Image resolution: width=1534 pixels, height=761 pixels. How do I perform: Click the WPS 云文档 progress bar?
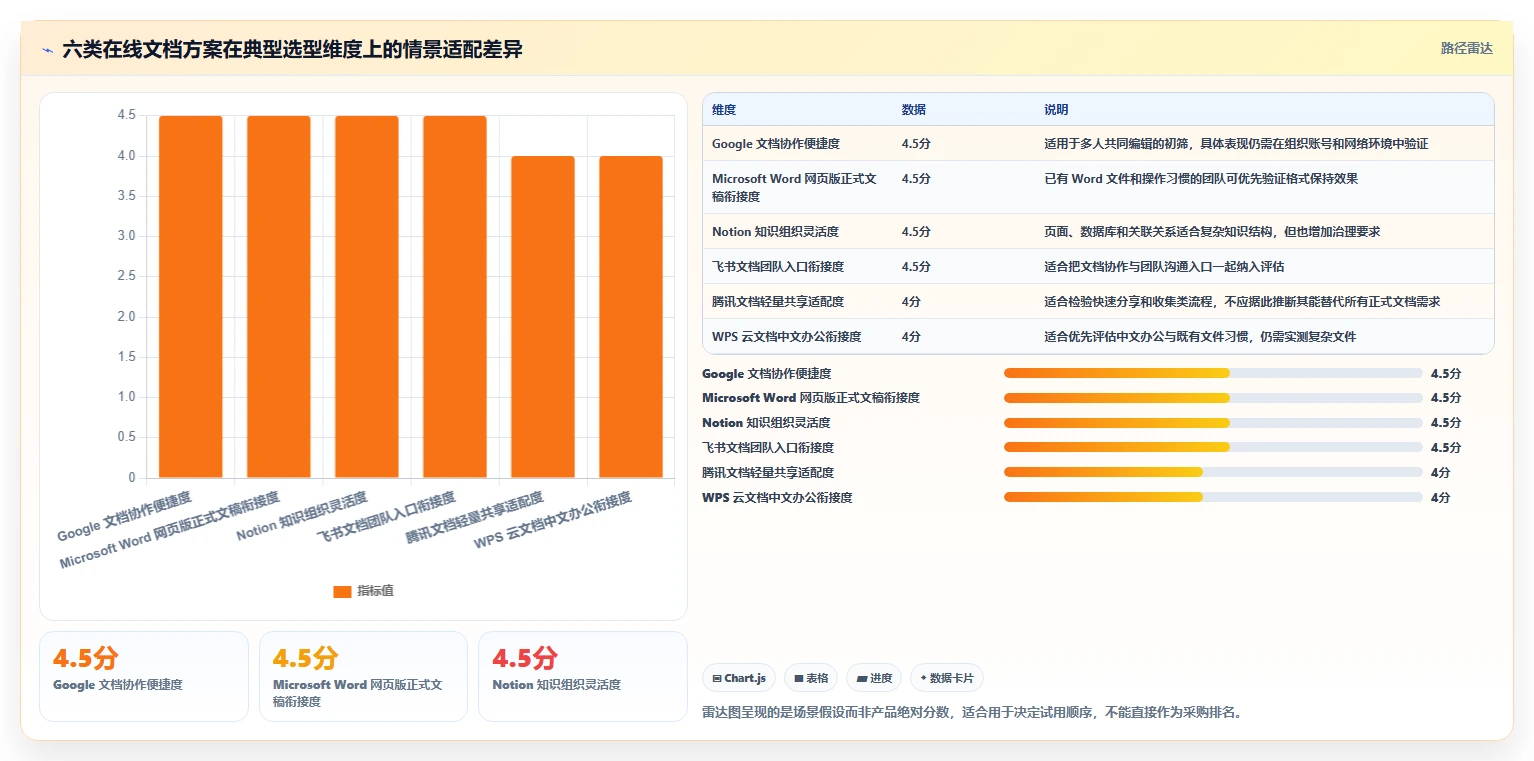coord(1213,498)
